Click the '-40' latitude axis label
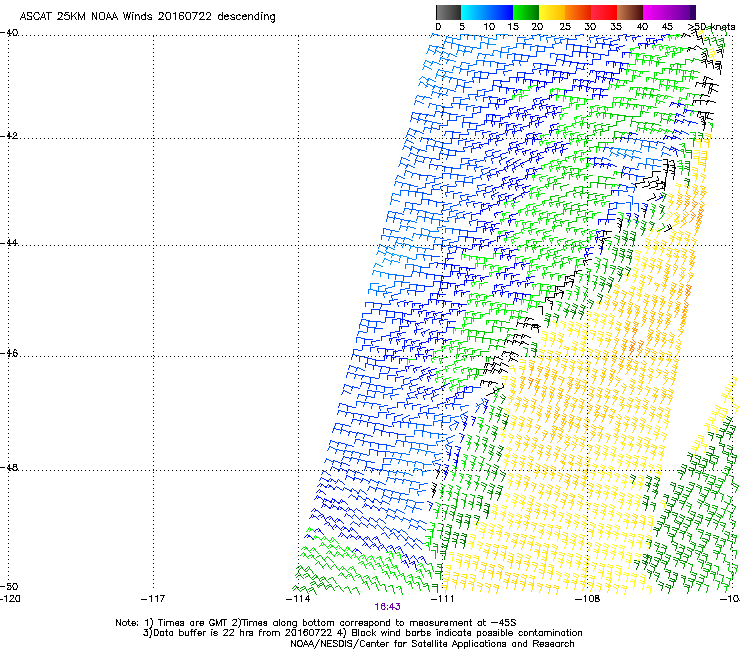The image size is (740, 650). [9, 33]
